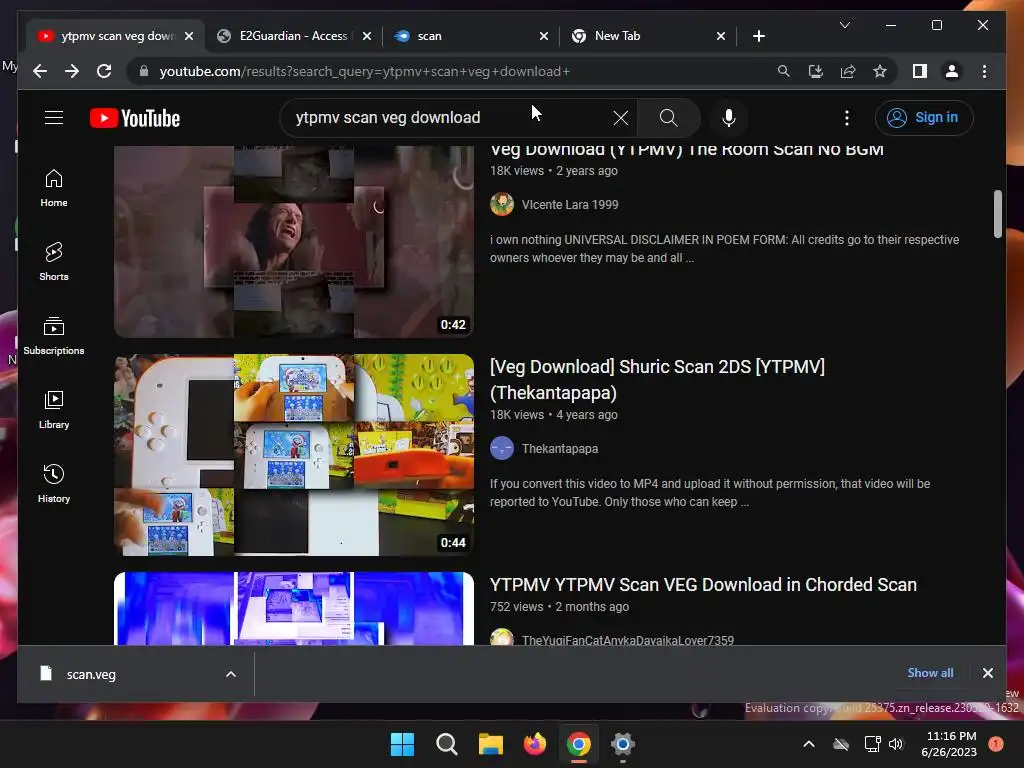
Task: Open Home in the YouTube sidebar
Action: (x=54, y=188)
